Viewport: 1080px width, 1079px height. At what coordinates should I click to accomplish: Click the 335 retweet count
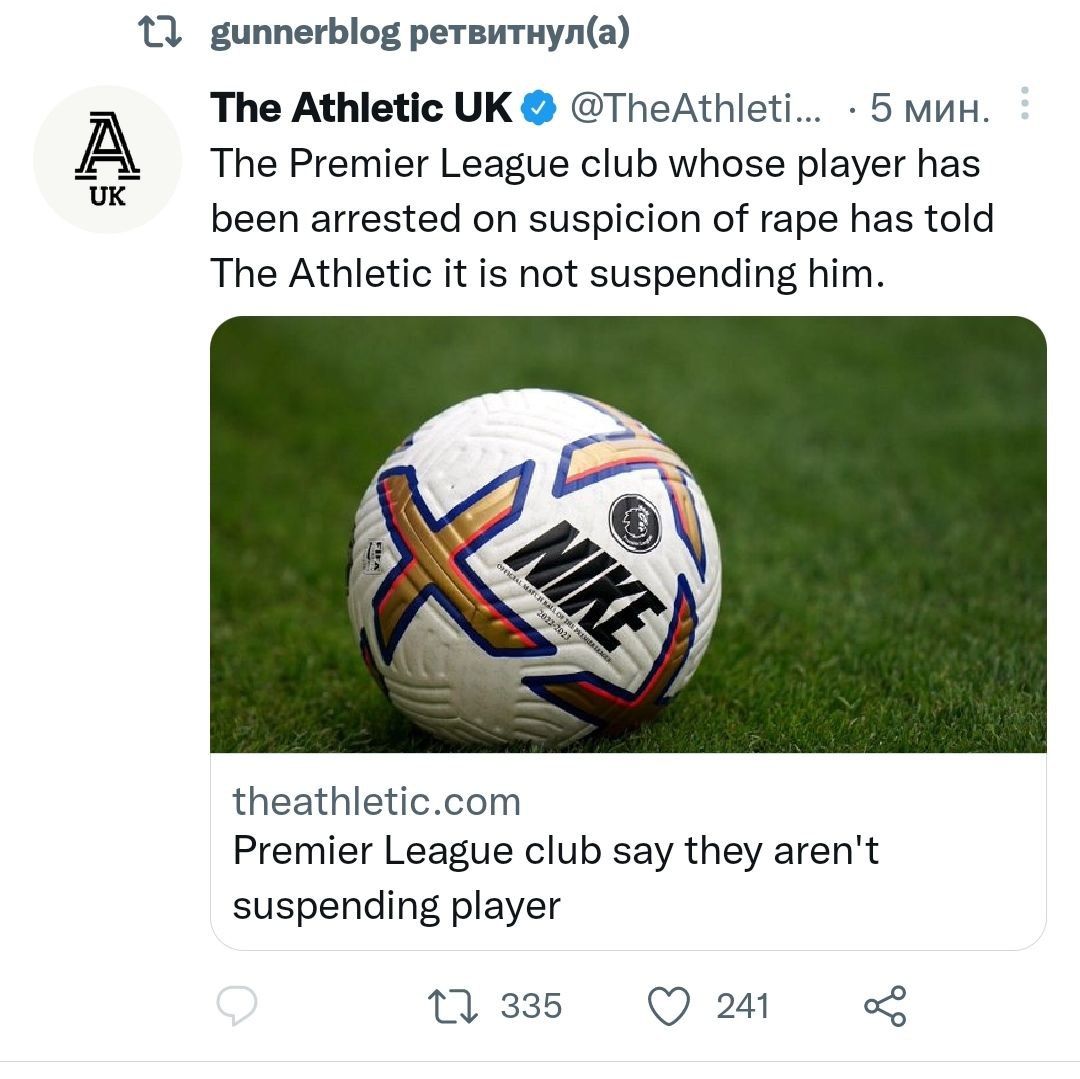(531, 1005)
